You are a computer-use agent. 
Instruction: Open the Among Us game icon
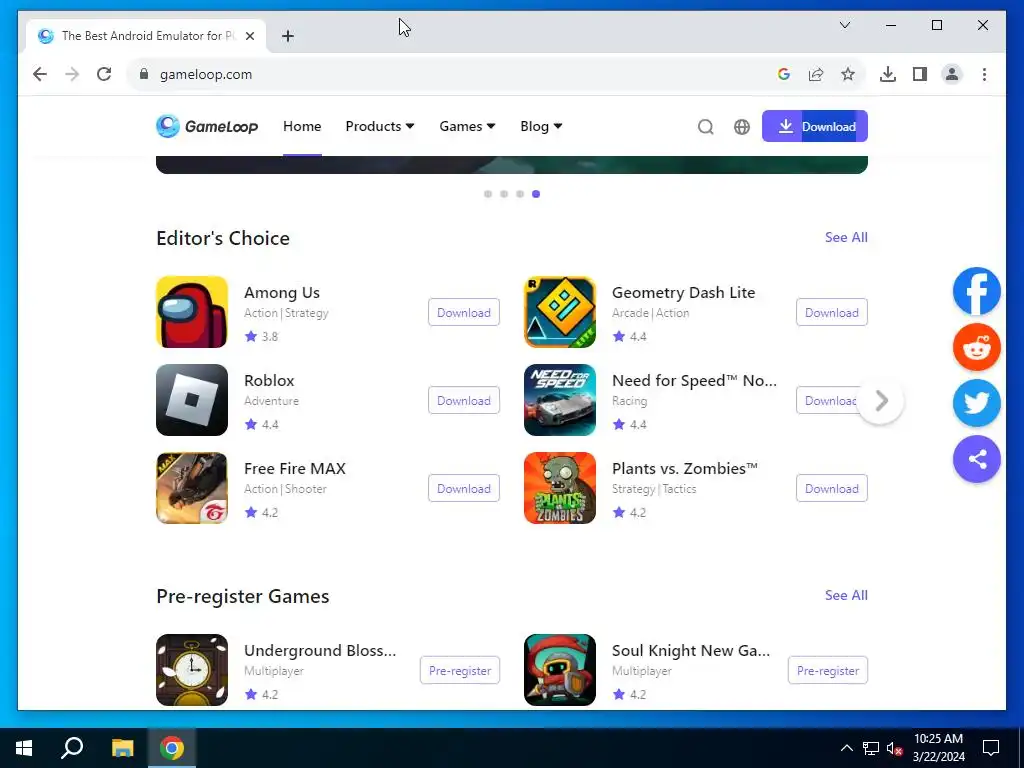tap(192, 312)
